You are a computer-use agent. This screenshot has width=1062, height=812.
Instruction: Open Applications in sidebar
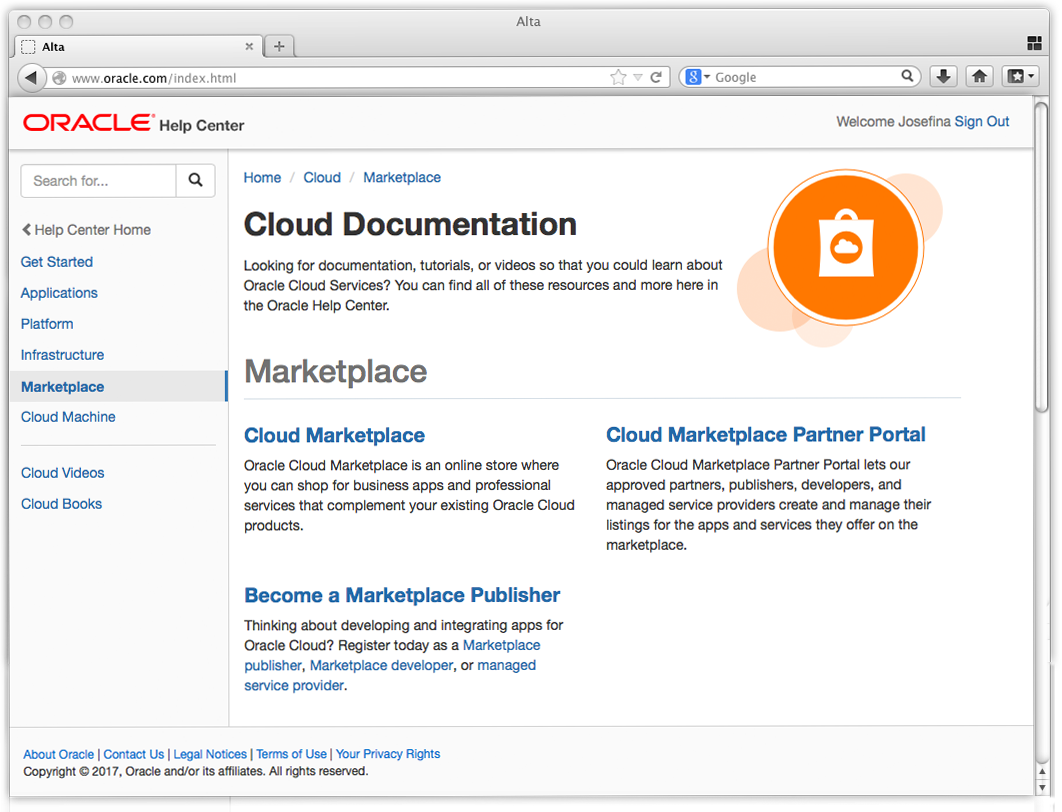(59, 293)
